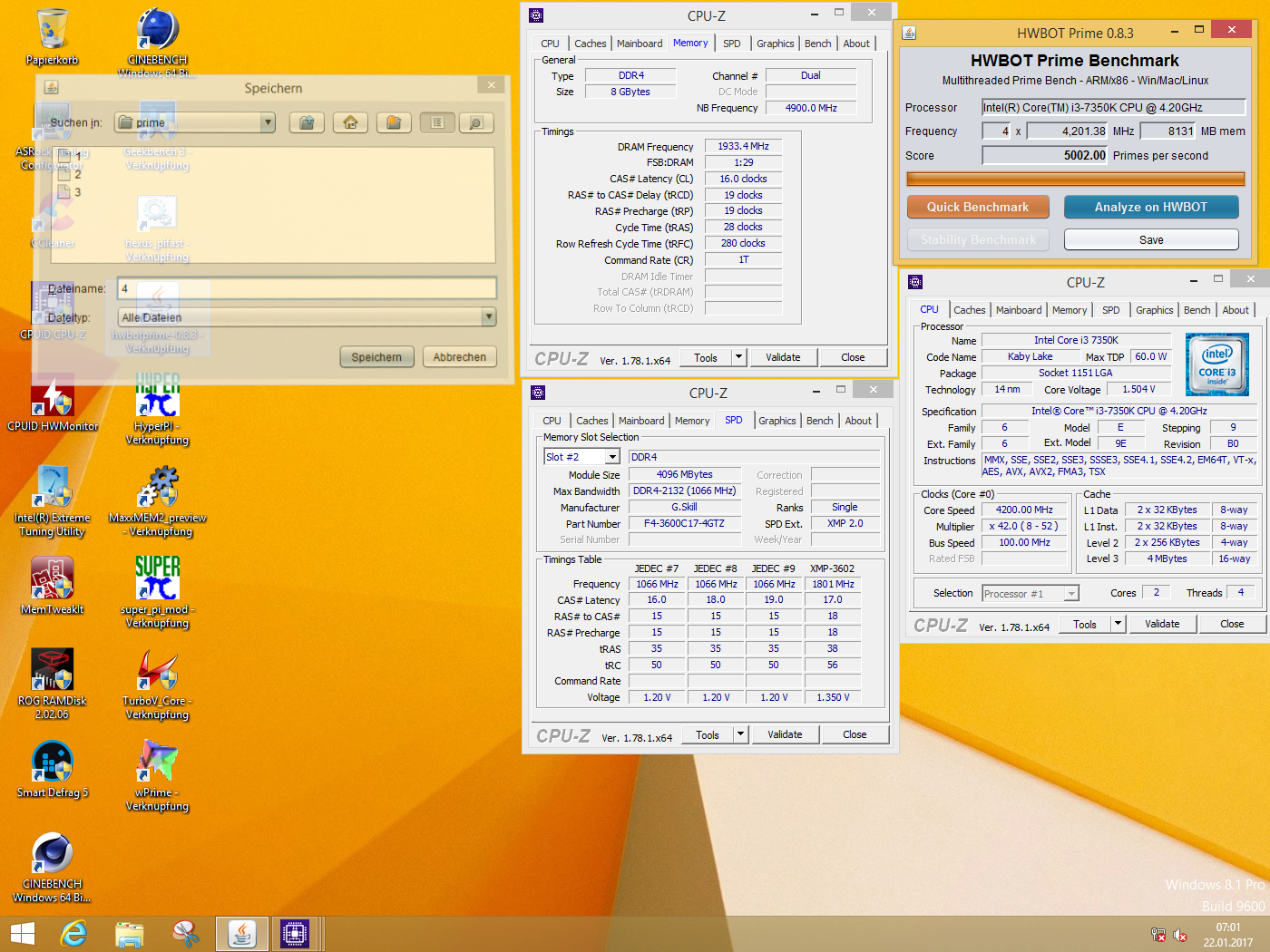Viewport: 1270px width, 952px height.
Task: Click Save button in HWBOT Prime
Action: pos(1151,239)
